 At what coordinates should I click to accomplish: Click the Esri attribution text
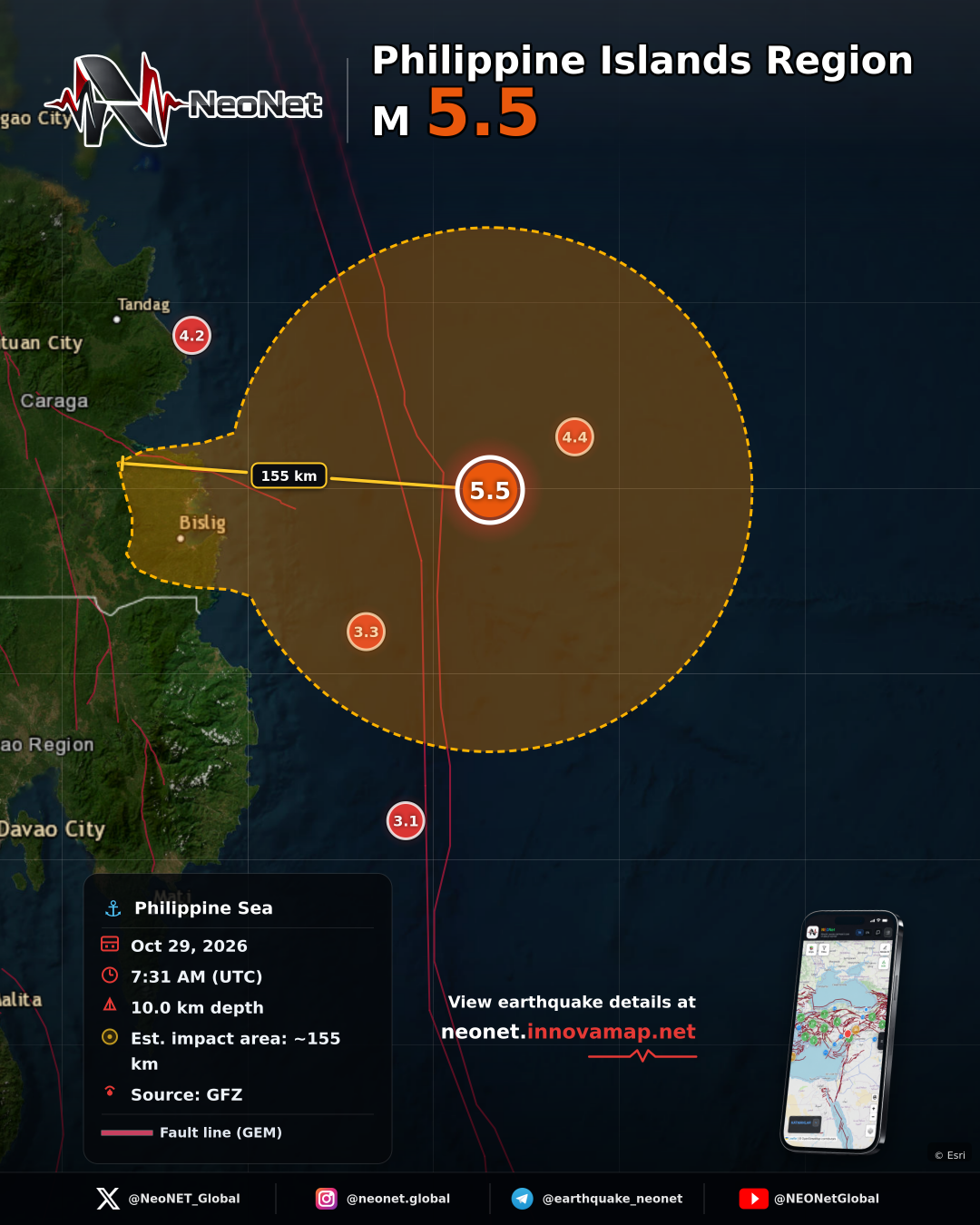[x=950, y=1155]
